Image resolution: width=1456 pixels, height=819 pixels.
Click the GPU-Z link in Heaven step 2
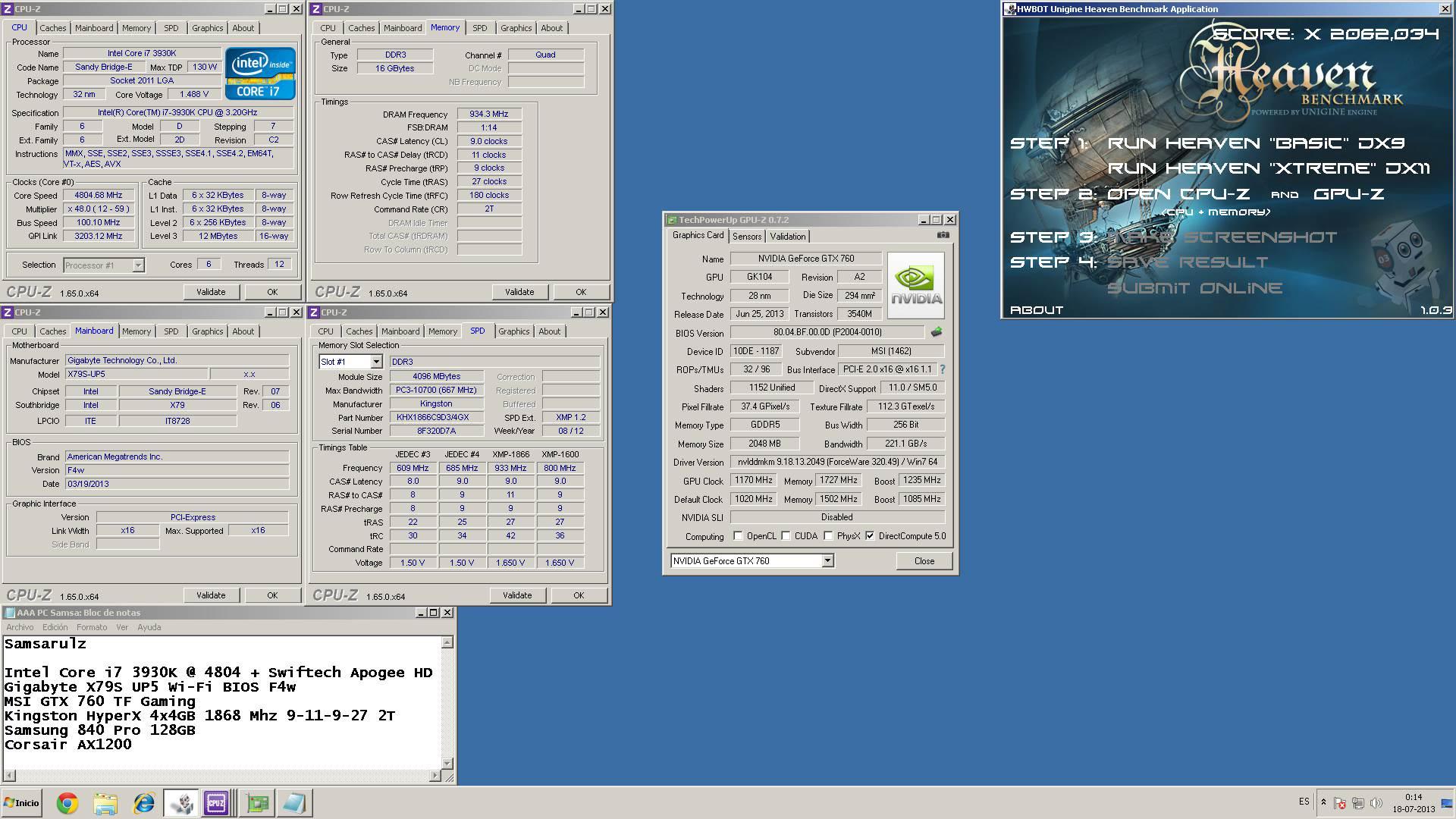pyautogui.click(x=1349, y=194)
